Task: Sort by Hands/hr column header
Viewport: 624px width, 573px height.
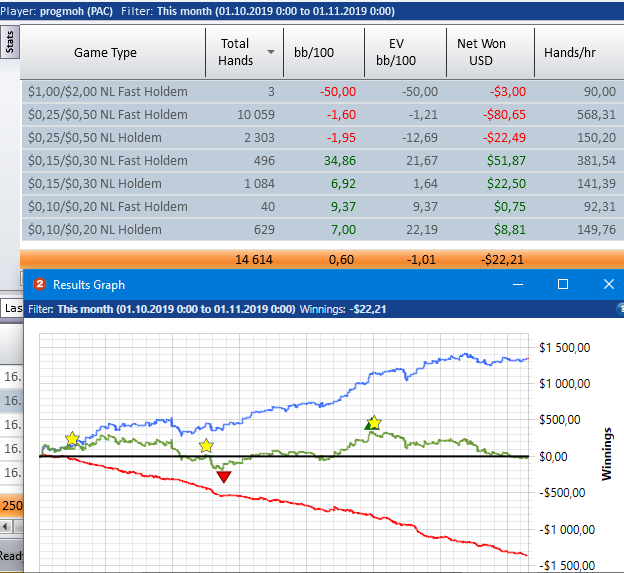Action: pos(579,53)
